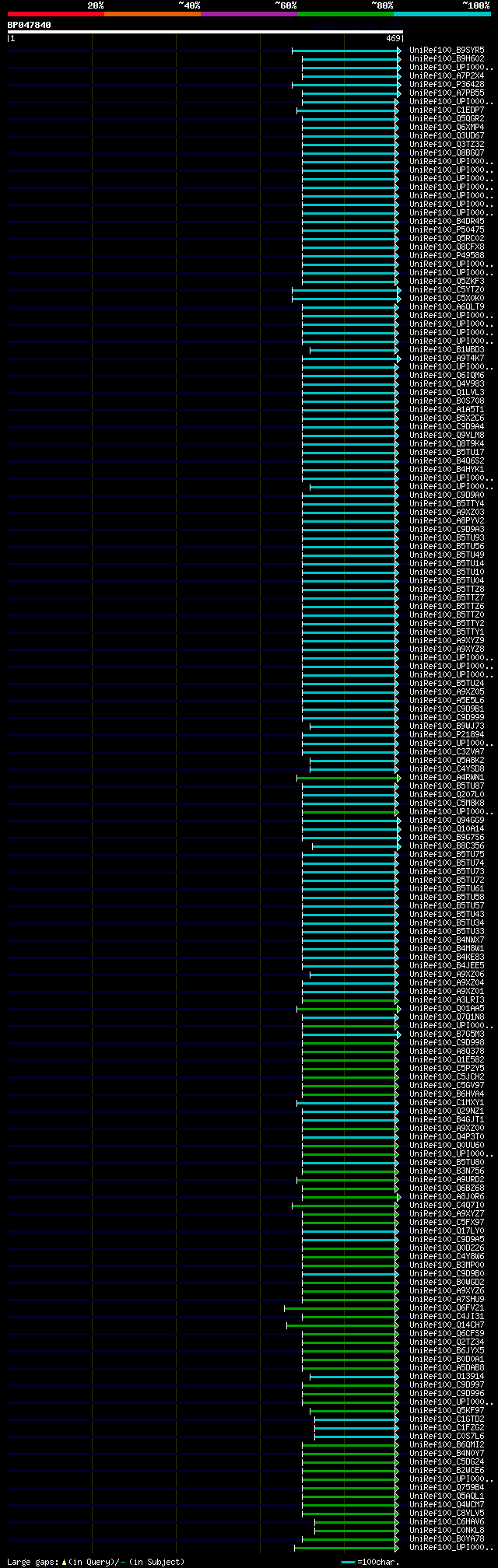Select the UniRef100_A6QLT9 row label
Viewport: 498px width, 1568px height.
pyautogui.click(x=447, y=306)
